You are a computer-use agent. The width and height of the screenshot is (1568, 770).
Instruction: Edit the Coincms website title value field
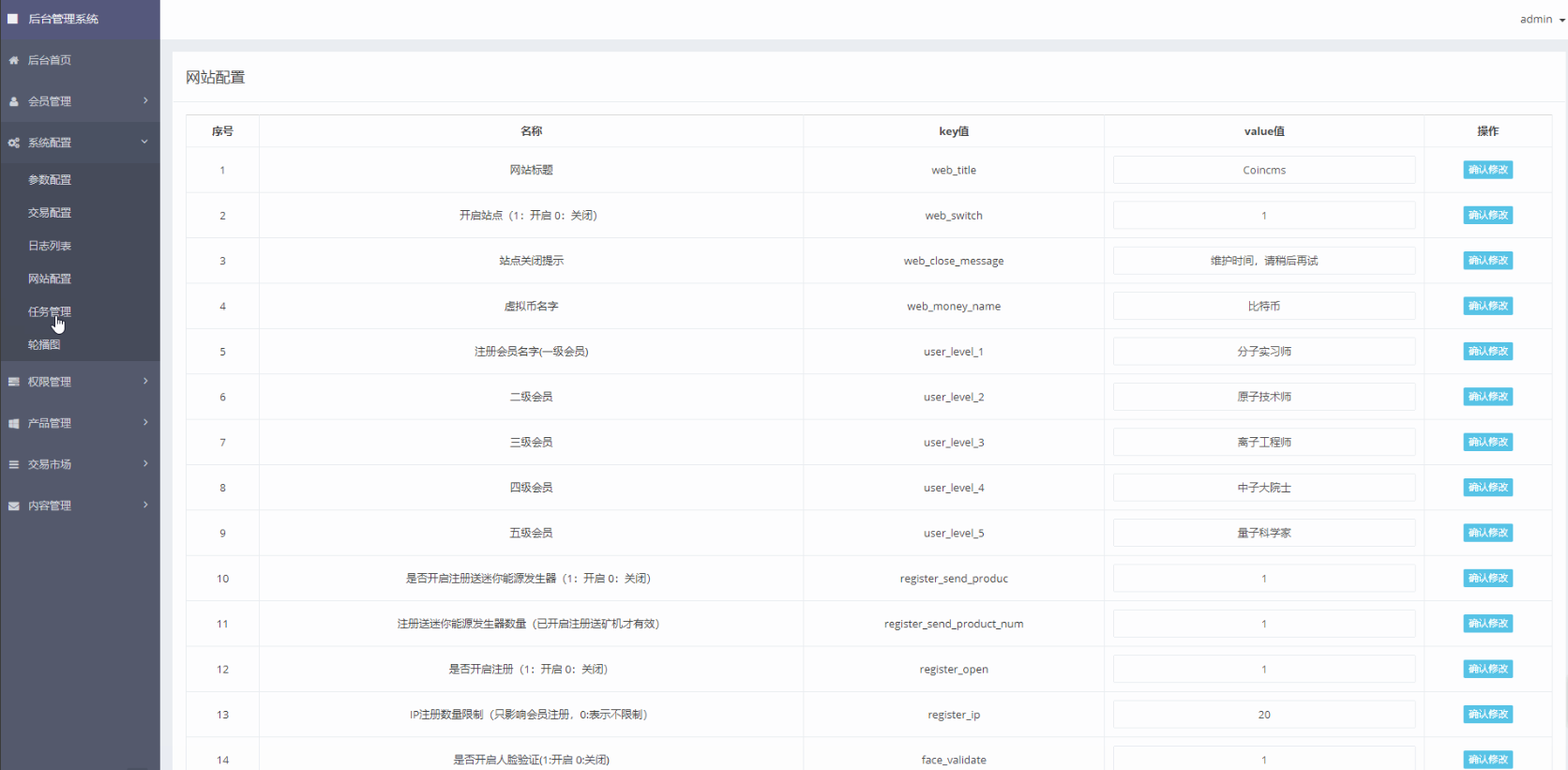click(1264, 170)
